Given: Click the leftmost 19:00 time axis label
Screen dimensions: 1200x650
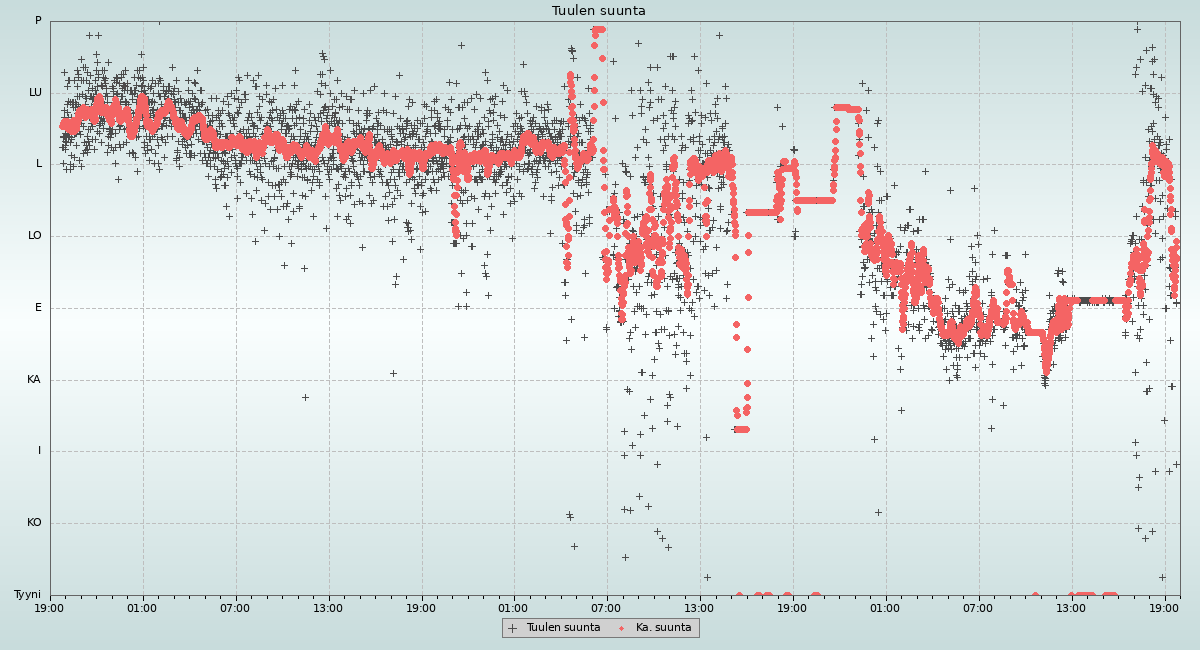Looking at the screenshot, I should (x=49, y=607).
